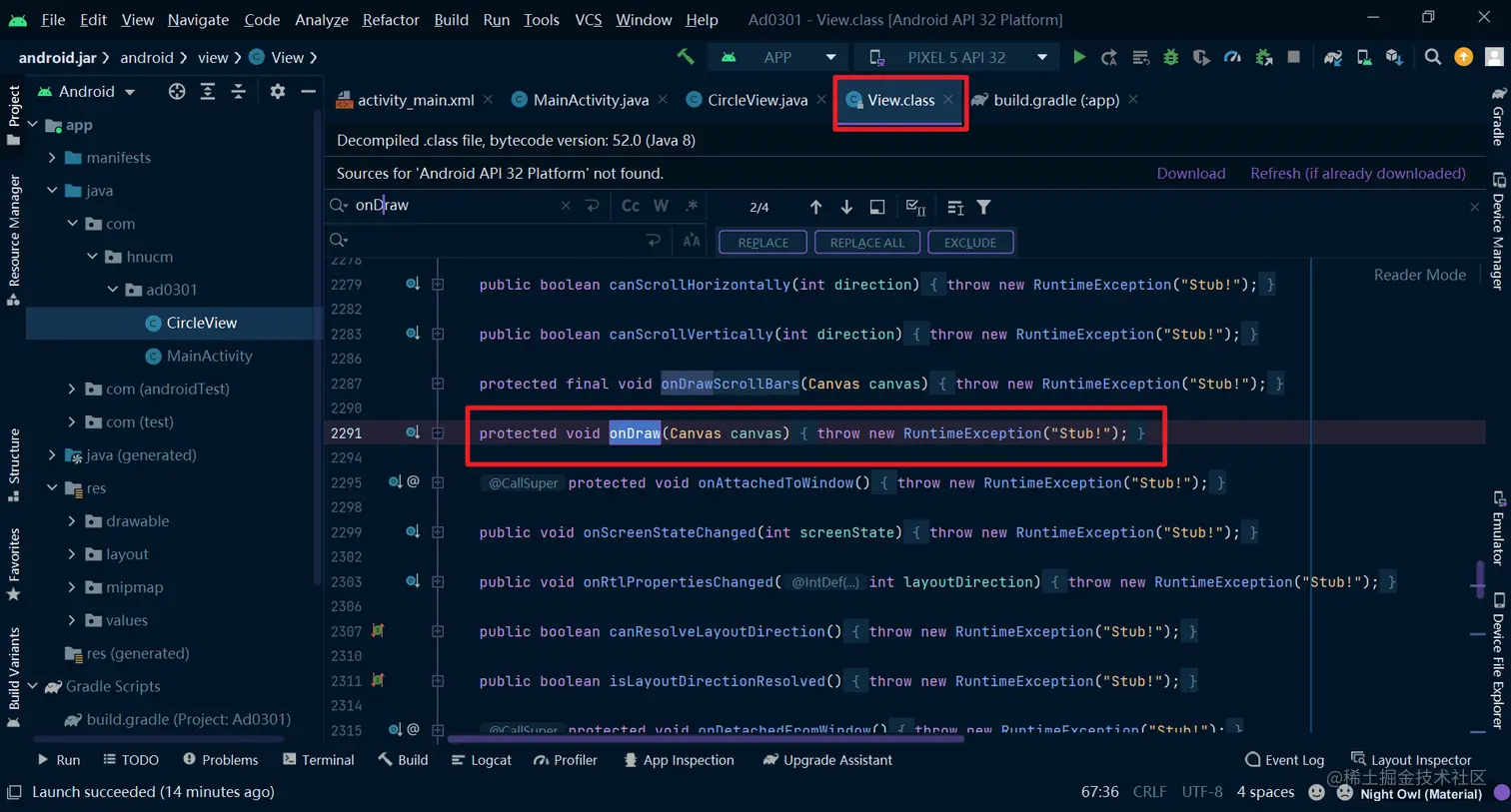Switch to the MainActivity.java tab
The height and width of the screenshot is (812, 1511).
click(590, 100)
